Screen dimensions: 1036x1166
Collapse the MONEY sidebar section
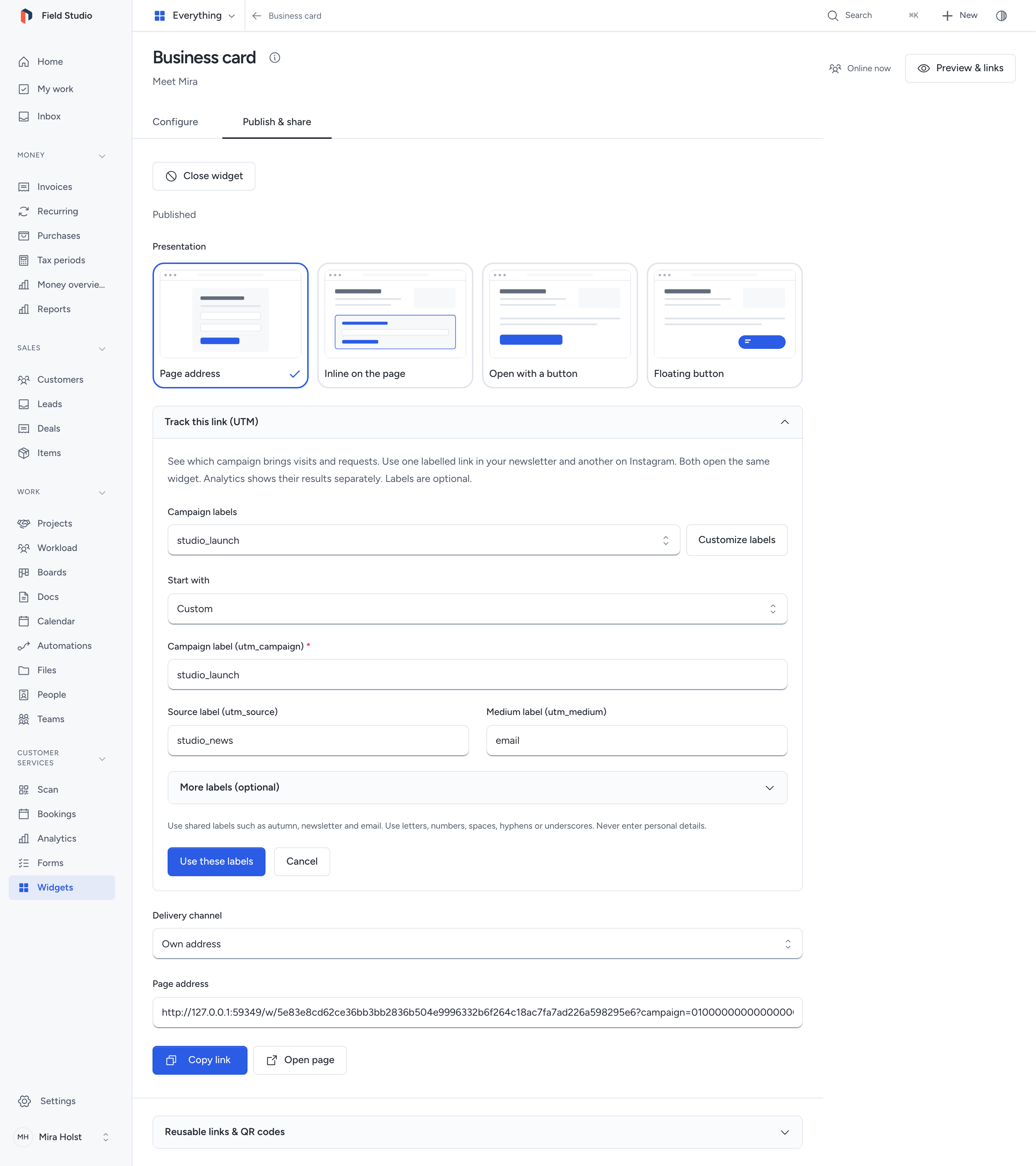[x=62, y=155]
